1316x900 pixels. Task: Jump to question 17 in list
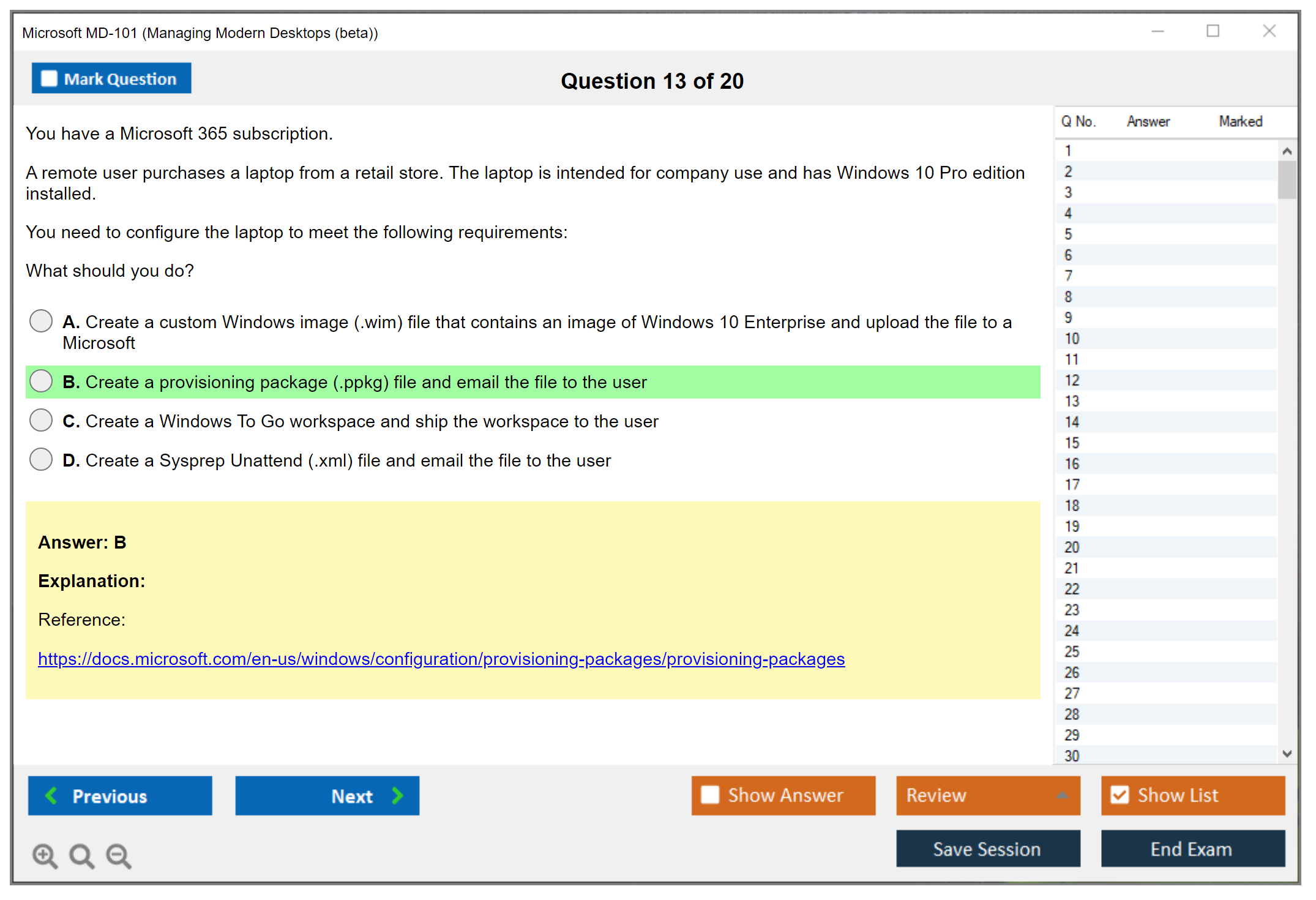click(x=1072, y=485)
